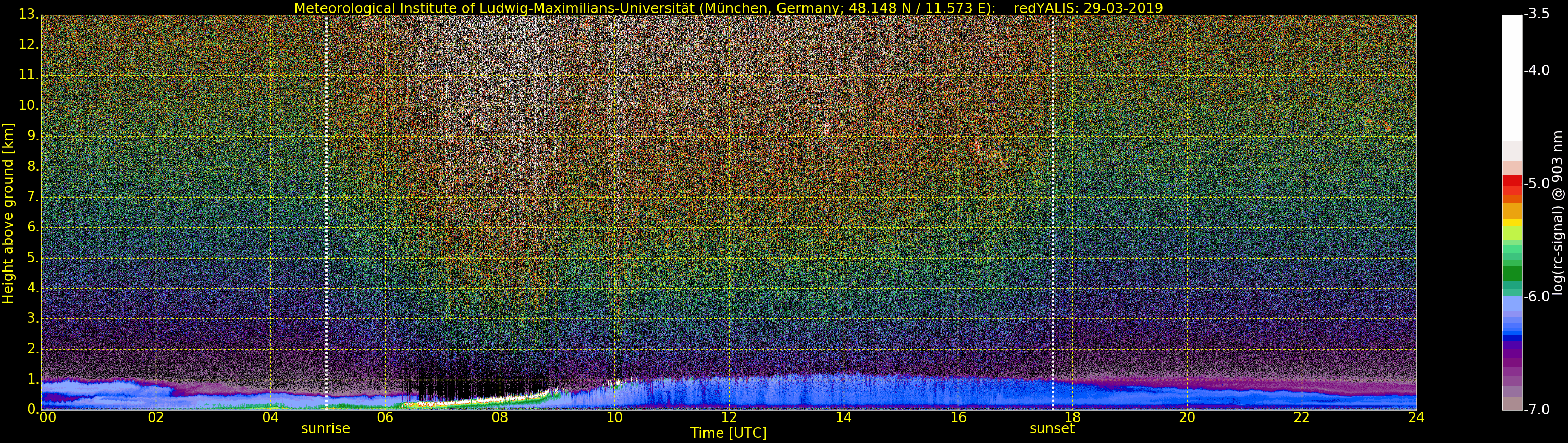Click the y-axis tick label '6.'
1568x443 pixels.
(33, 227)
